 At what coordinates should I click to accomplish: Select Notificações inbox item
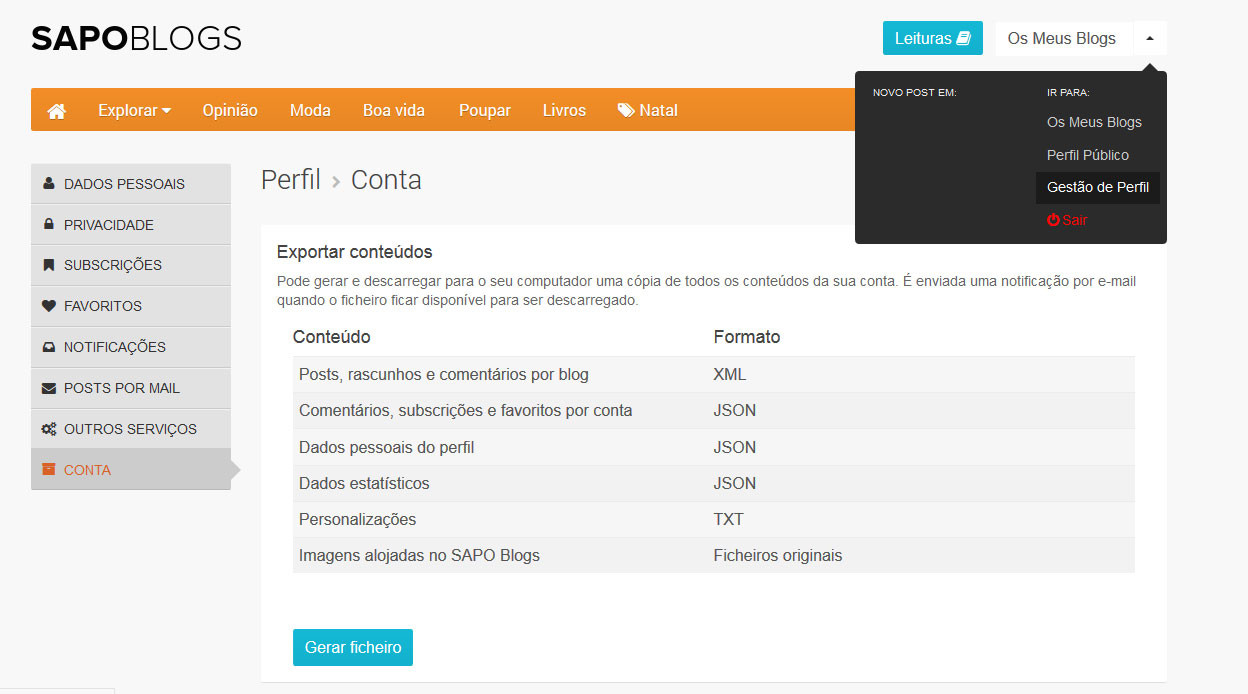pyautogui.click(x=114, y=347)
